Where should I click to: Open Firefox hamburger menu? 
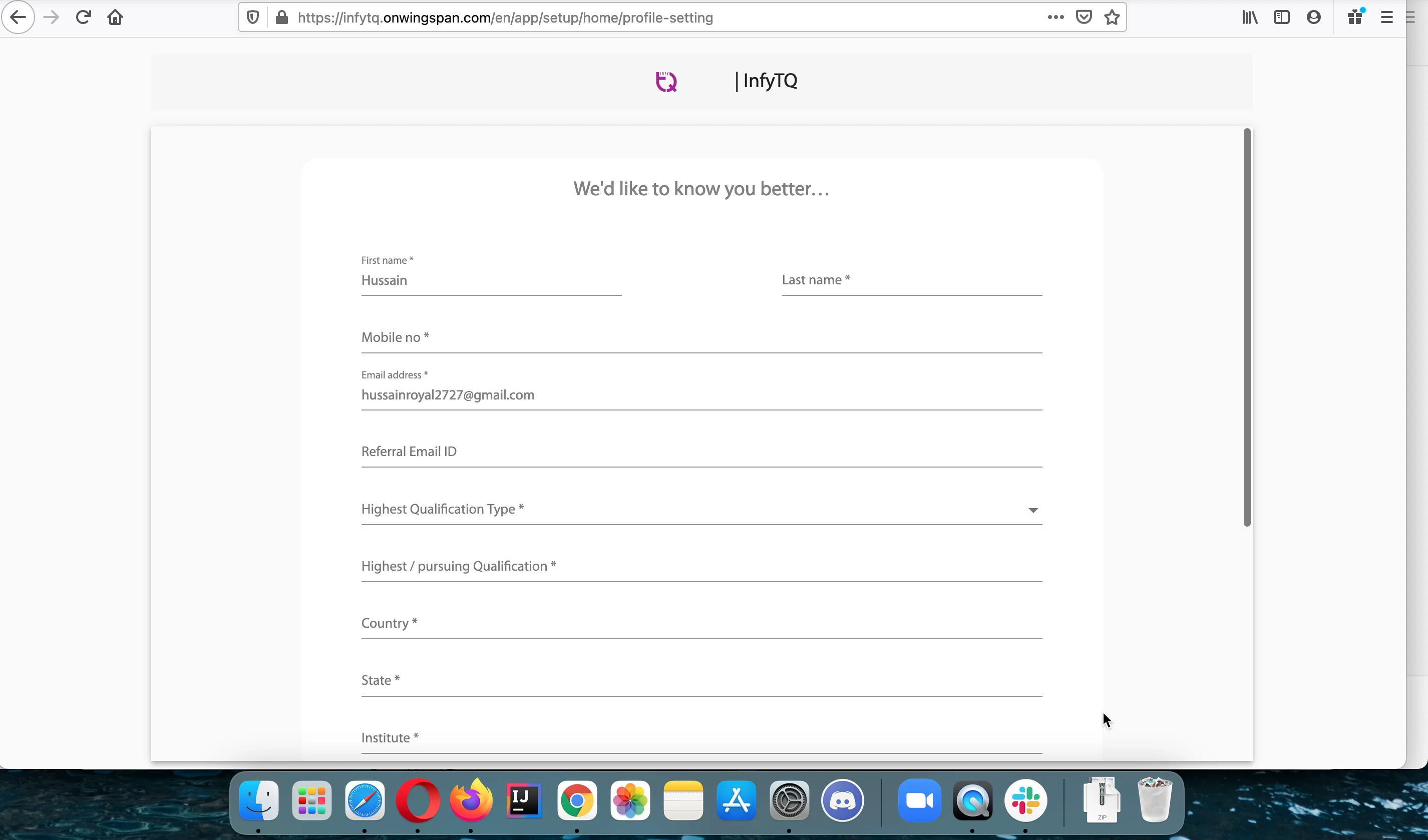(x=1386, y=18)
